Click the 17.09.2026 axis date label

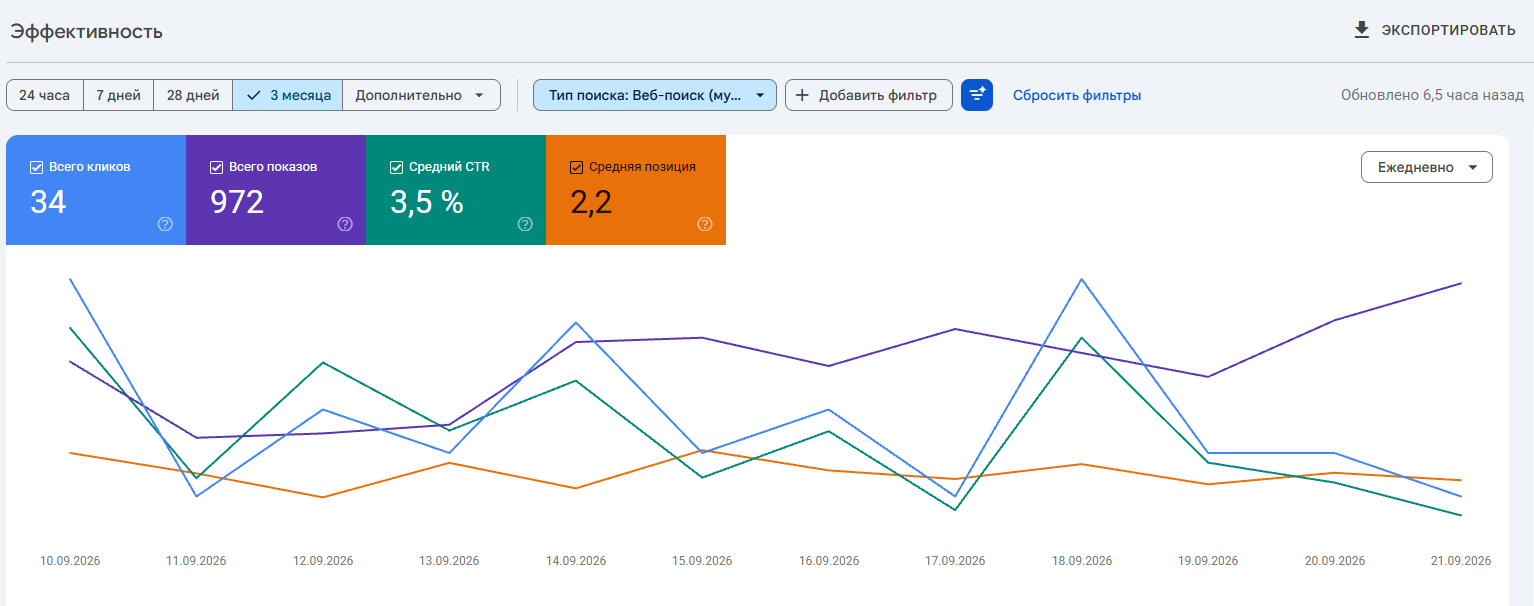click(x=955, y=561)
